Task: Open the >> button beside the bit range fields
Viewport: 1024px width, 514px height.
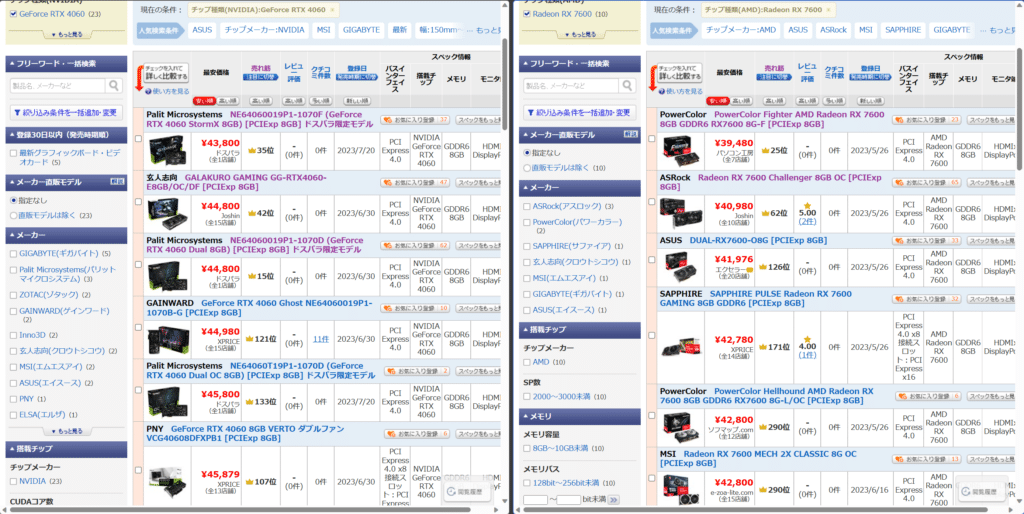Action: pyautogui.click(x=613, y=500)
